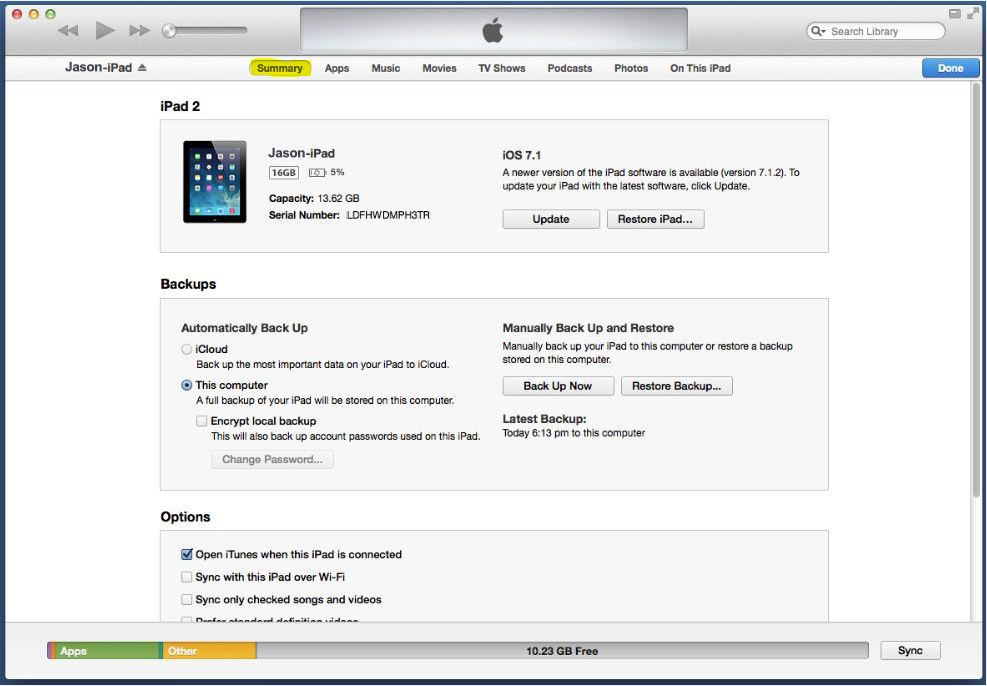Click into the Search Library field
Viewport: 987px width, 686px height.
pos(876,31)
